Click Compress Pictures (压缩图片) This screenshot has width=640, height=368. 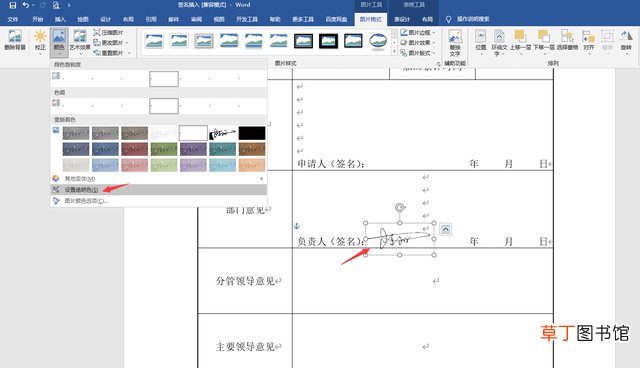[108, 33]
